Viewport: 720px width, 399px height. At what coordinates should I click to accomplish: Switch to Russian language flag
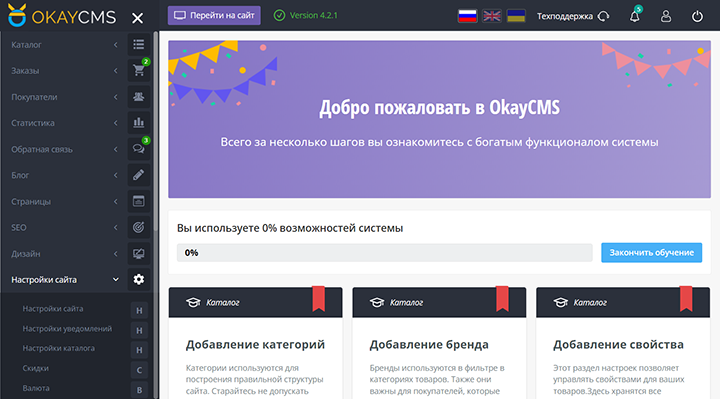[x=467, y=16]
